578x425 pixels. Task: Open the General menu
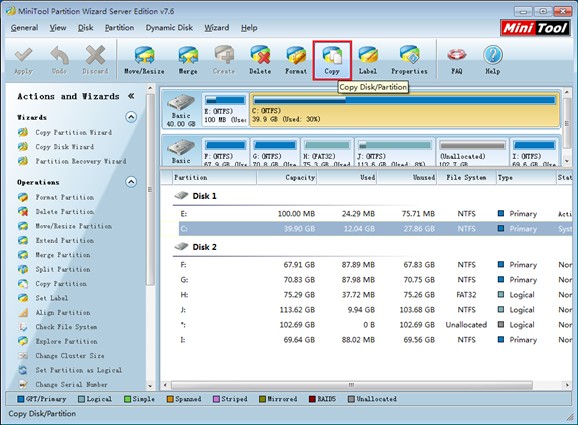tap(24, 28)
